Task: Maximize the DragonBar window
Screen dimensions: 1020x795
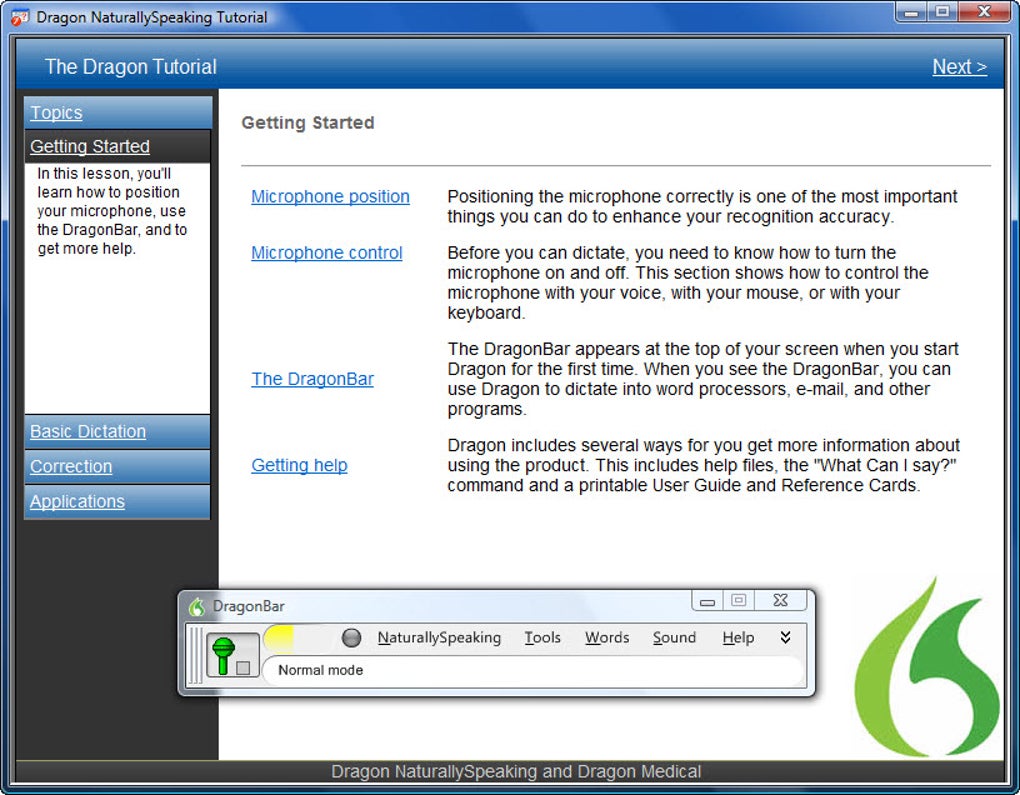Action: click(x=738, y=600)
